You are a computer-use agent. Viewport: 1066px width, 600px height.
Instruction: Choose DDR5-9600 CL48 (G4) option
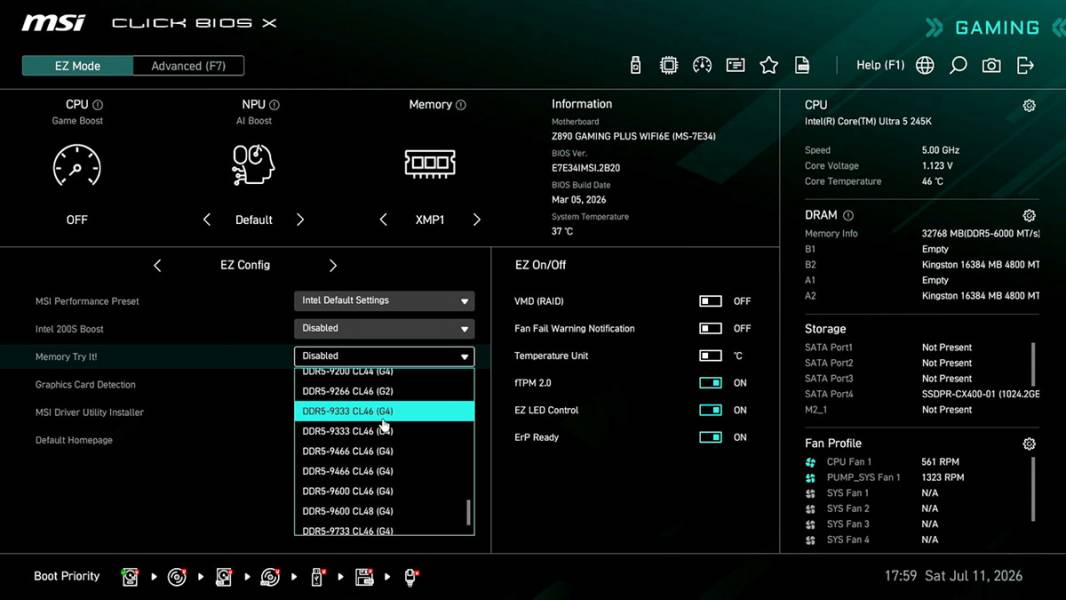[384, 511]
